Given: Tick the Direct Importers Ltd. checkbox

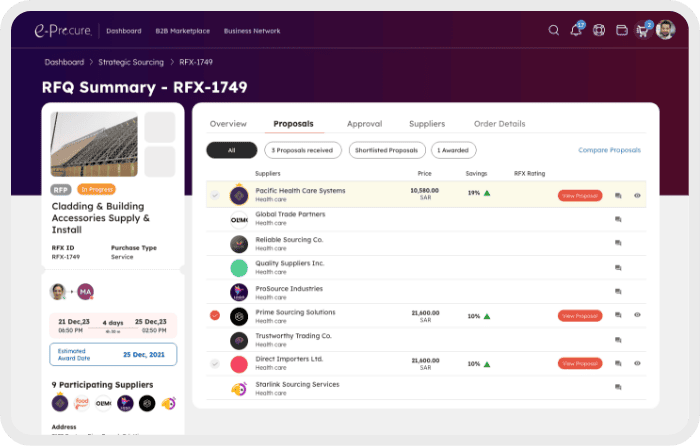Looking at the screenshot, I should pos(215,363).
